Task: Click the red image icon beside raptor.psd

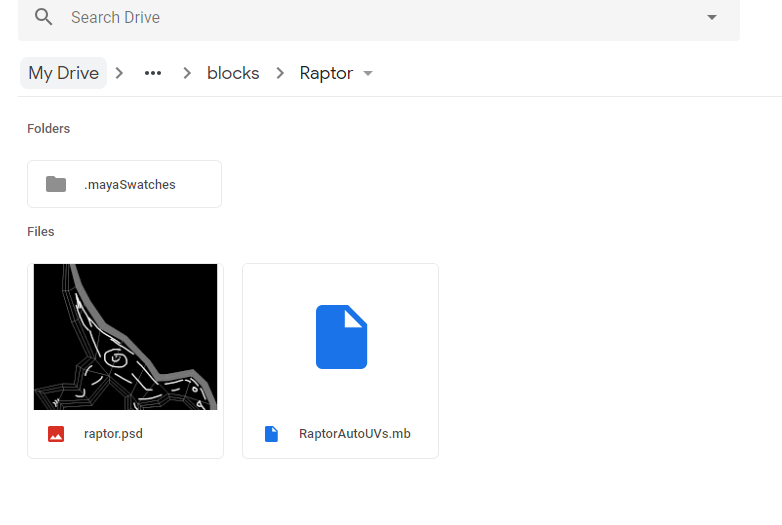Action: [56, 434]
